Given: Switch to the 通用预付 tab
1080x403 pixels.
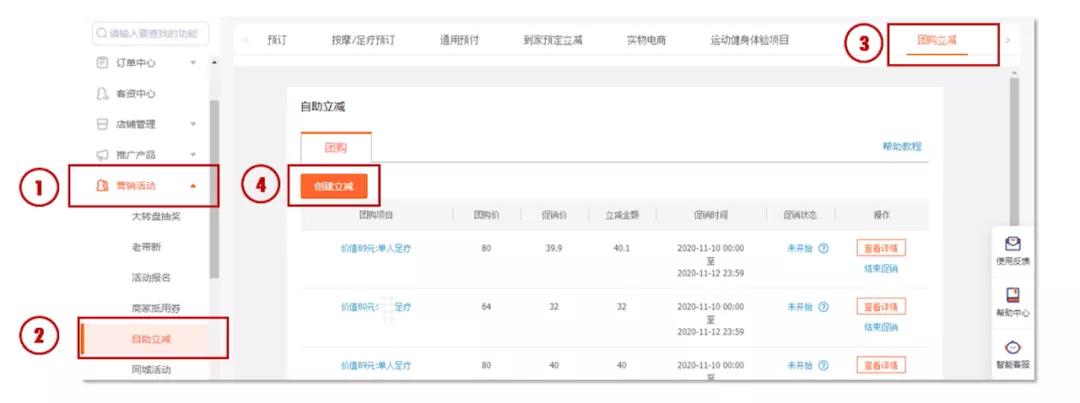Looking at the screenshot, I should click(x=459, y=40).
